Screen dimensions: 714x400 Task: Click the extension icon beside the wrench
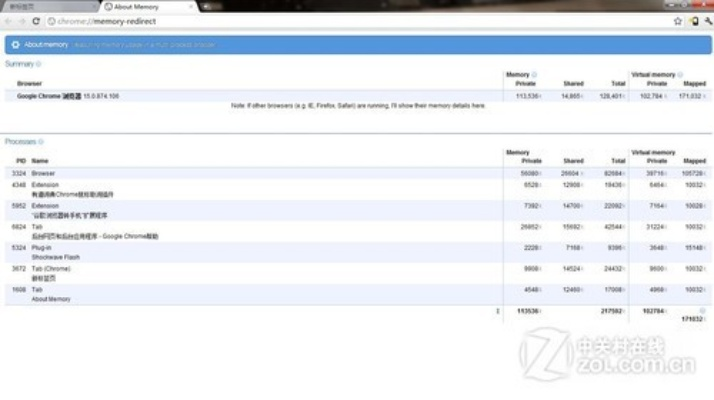point(693,21)
